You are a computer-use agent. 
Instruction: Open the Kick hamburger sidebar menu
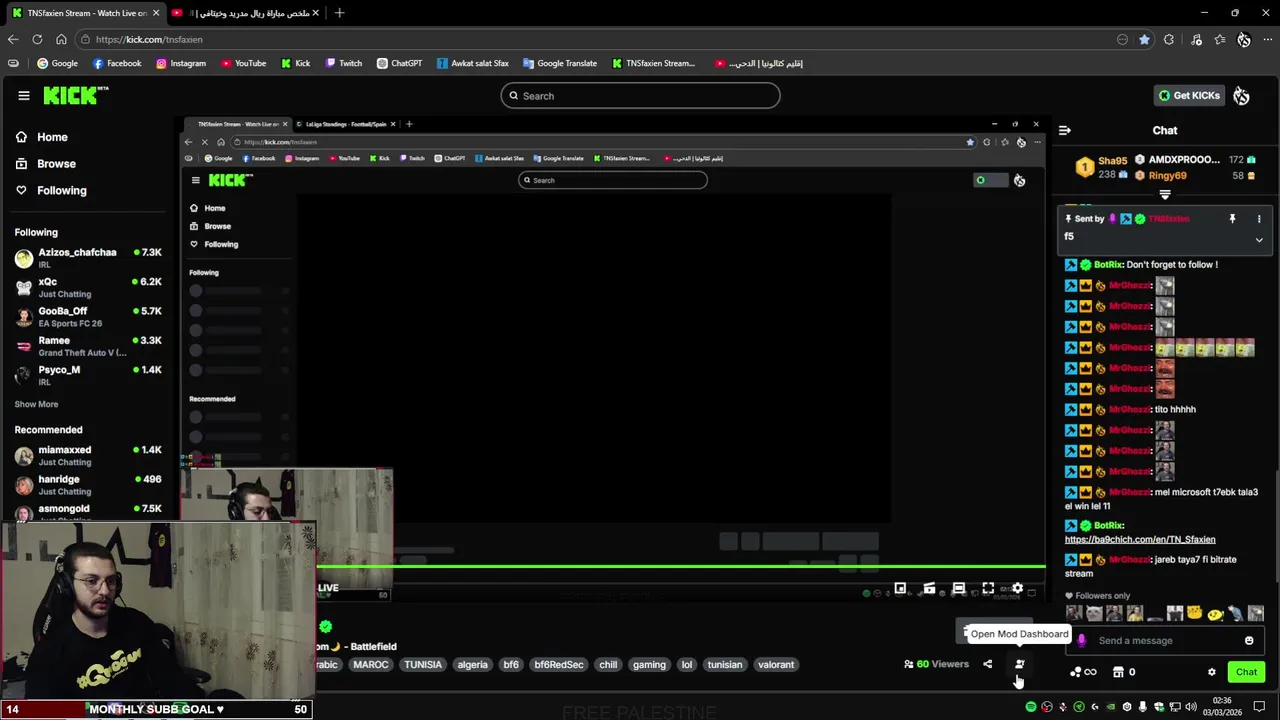point(24,95)
